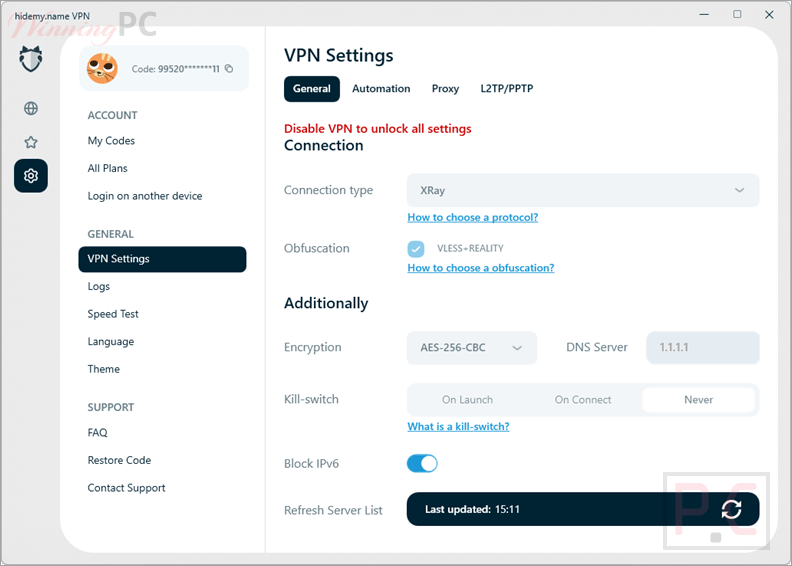Open Login on another device
792x566 pixels.
145,196
